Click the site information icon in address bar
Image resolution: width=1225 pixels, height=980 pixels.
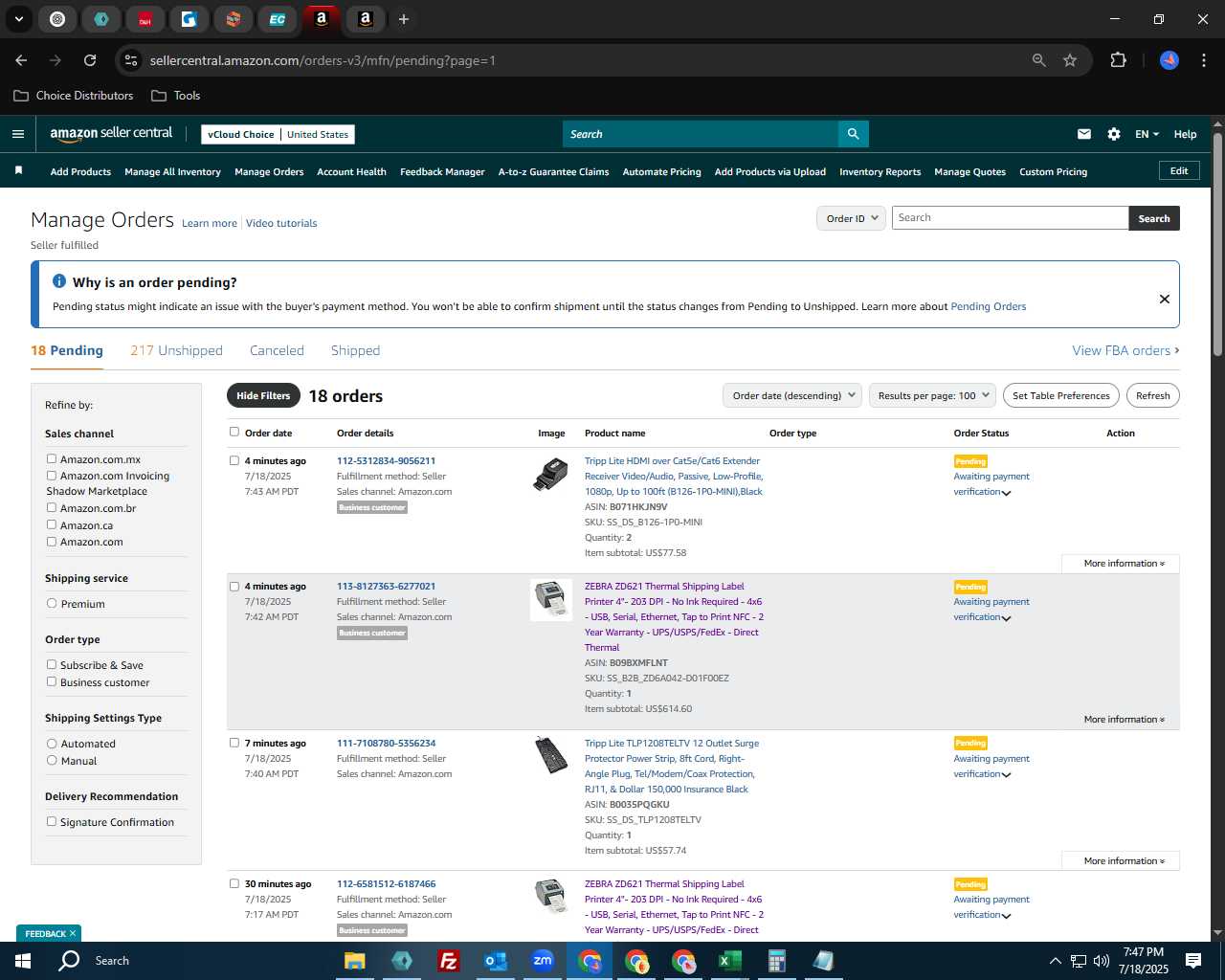(131, 60)
